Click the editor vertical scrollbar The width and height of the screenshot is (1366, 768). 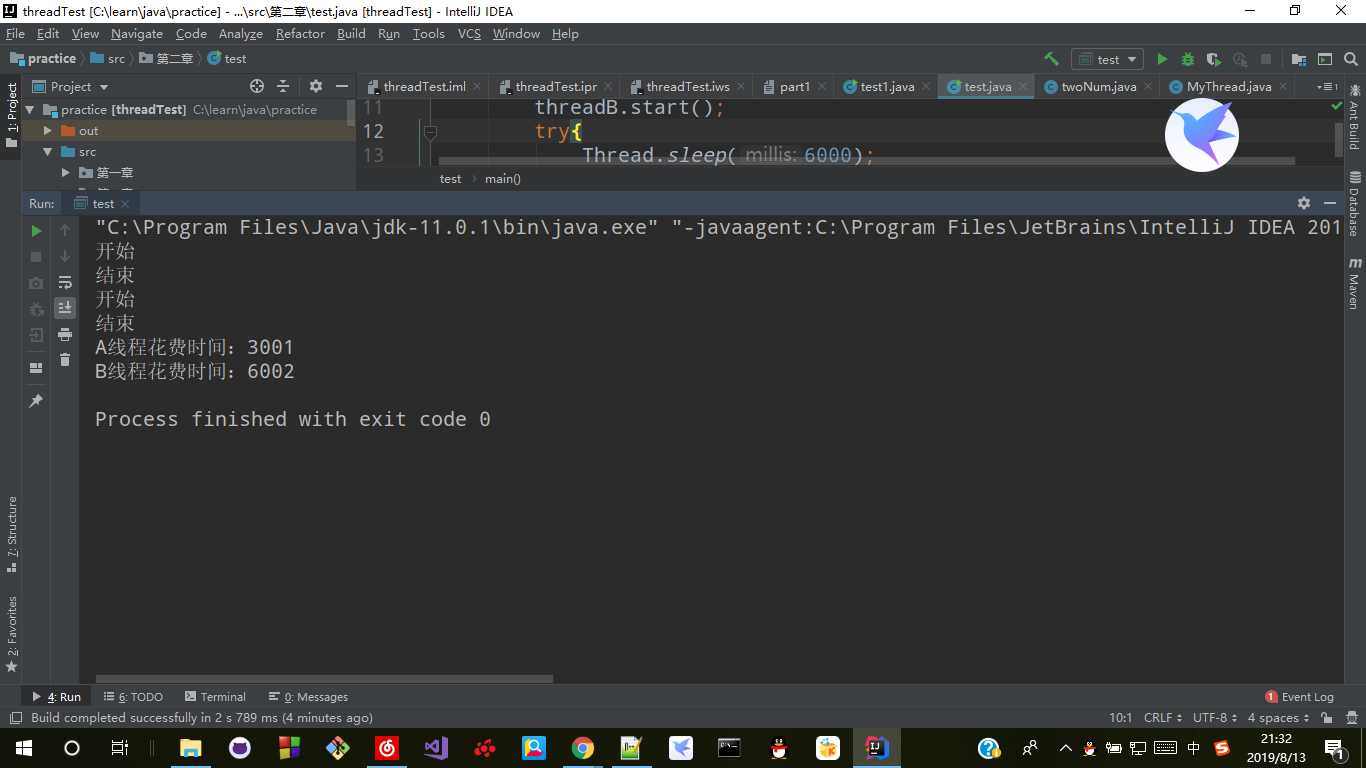pos(1339,139)
